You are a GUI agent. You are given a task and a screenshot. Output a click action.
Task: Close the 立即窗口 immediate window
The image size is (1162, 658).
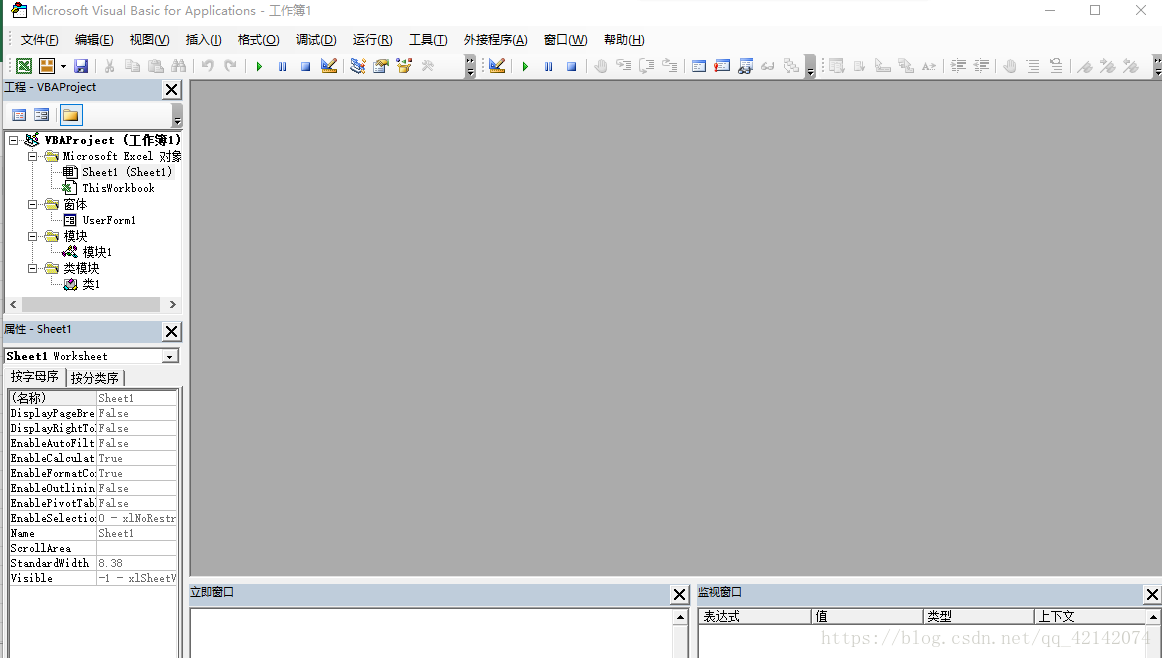[x=680, y=594]
